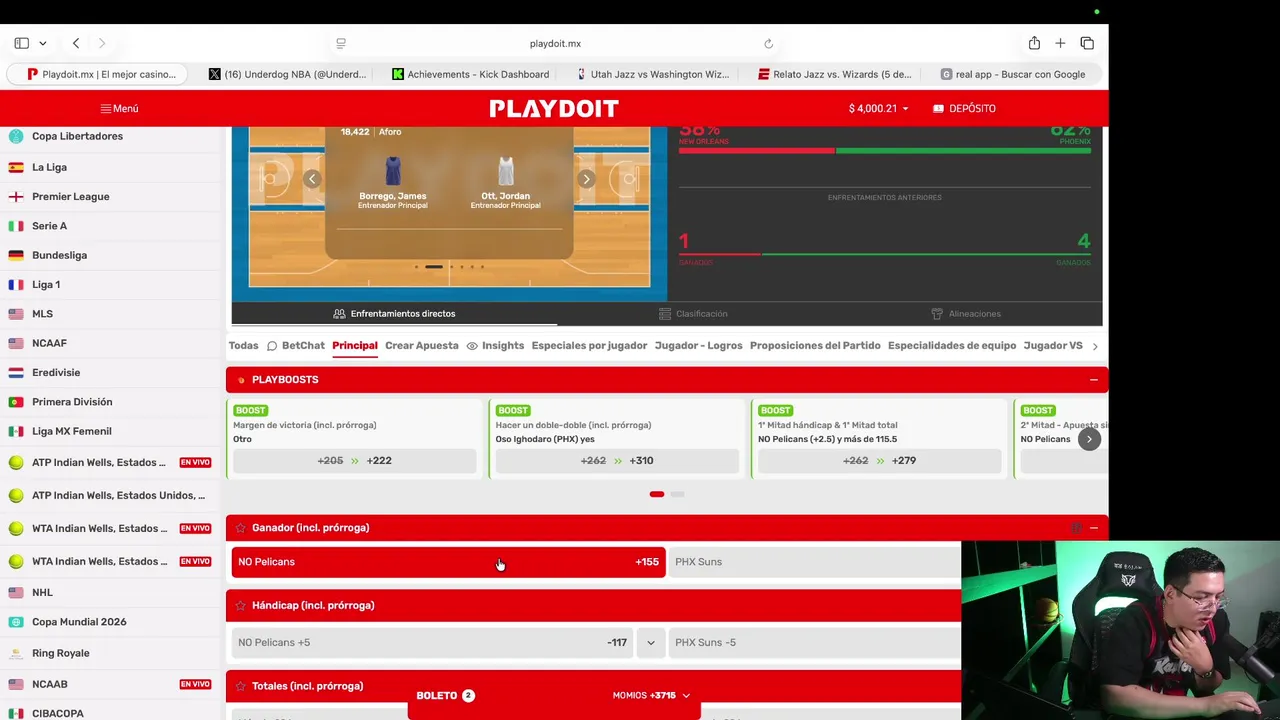Open a new browser tab

pos(1060,43)
